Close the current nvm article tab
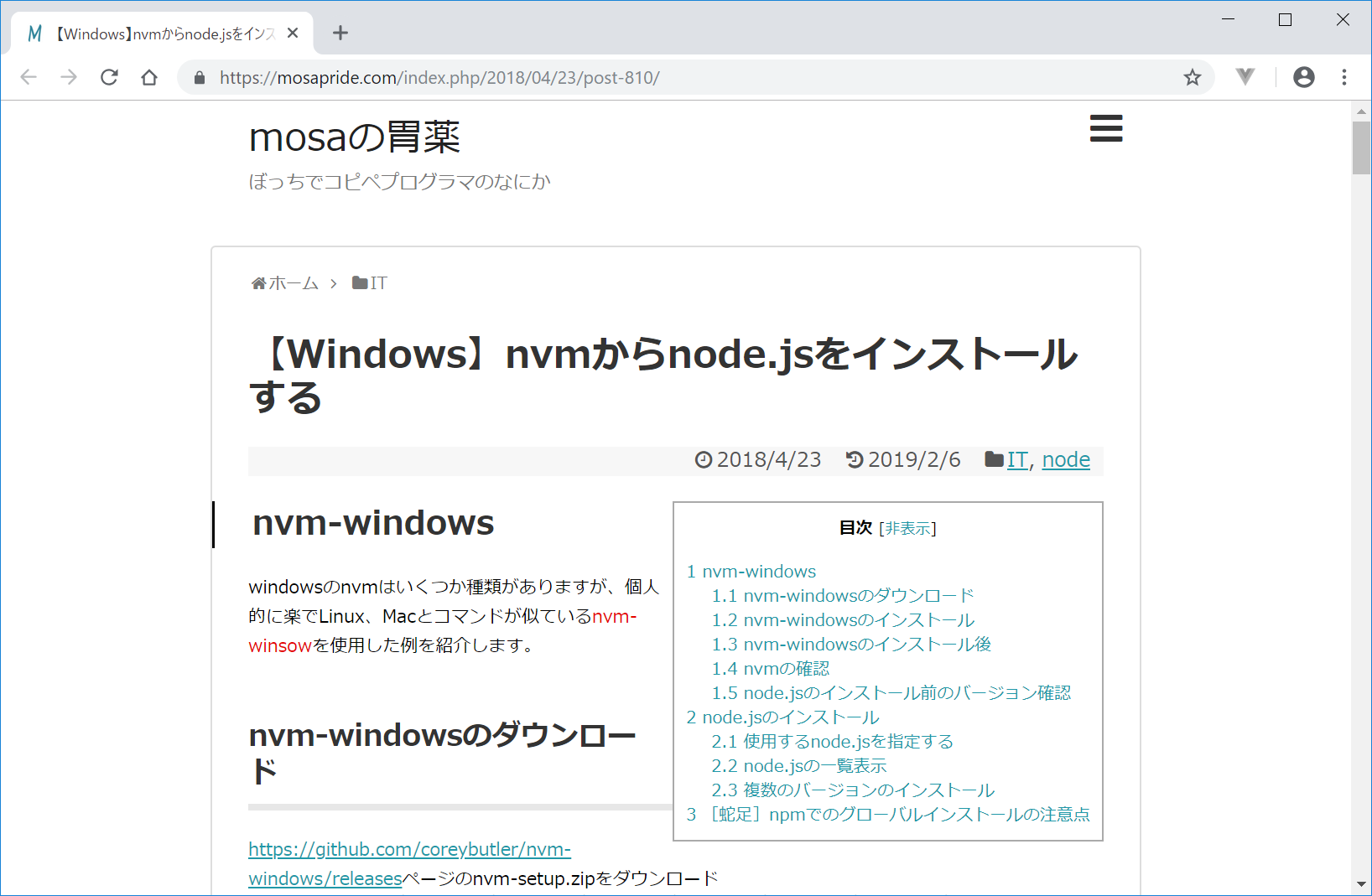Image resolution: width=1372 pixels, height=896 pixels. 293,34
